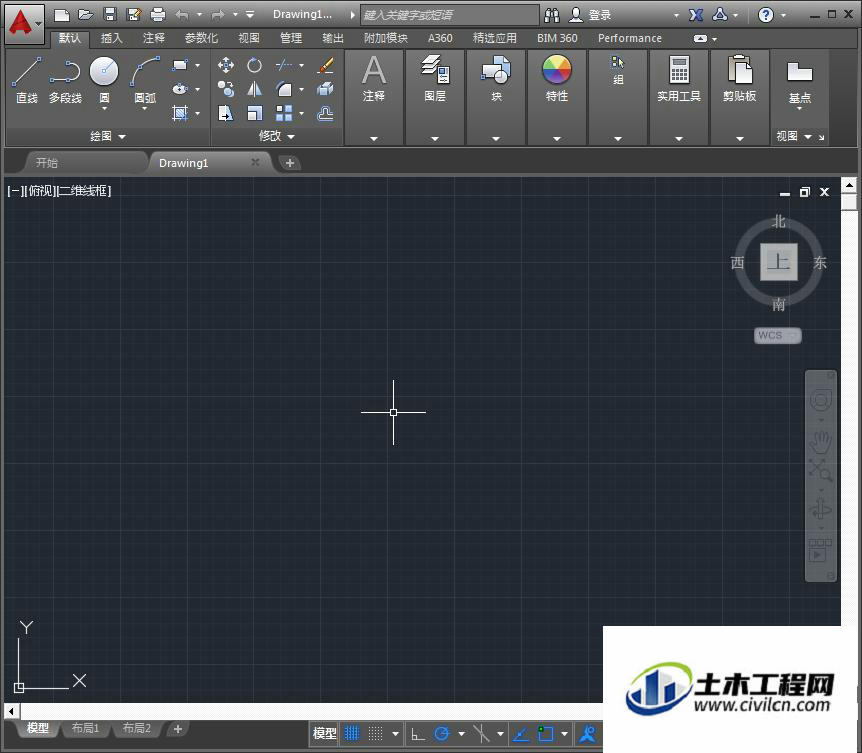Activate the Array tool
The width and height of the screenshot is (862, 753).
pos(284,113)
